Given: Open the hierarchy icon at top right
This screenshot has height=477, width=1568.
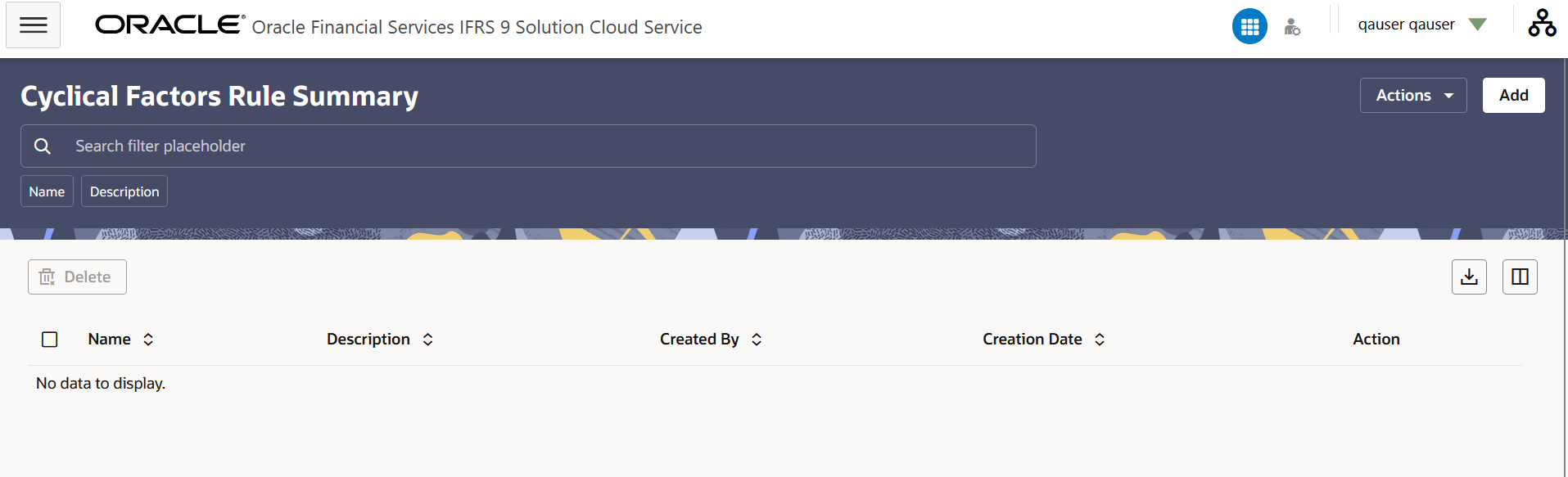Looking at the screenshot, I should tap(1542, 23).
